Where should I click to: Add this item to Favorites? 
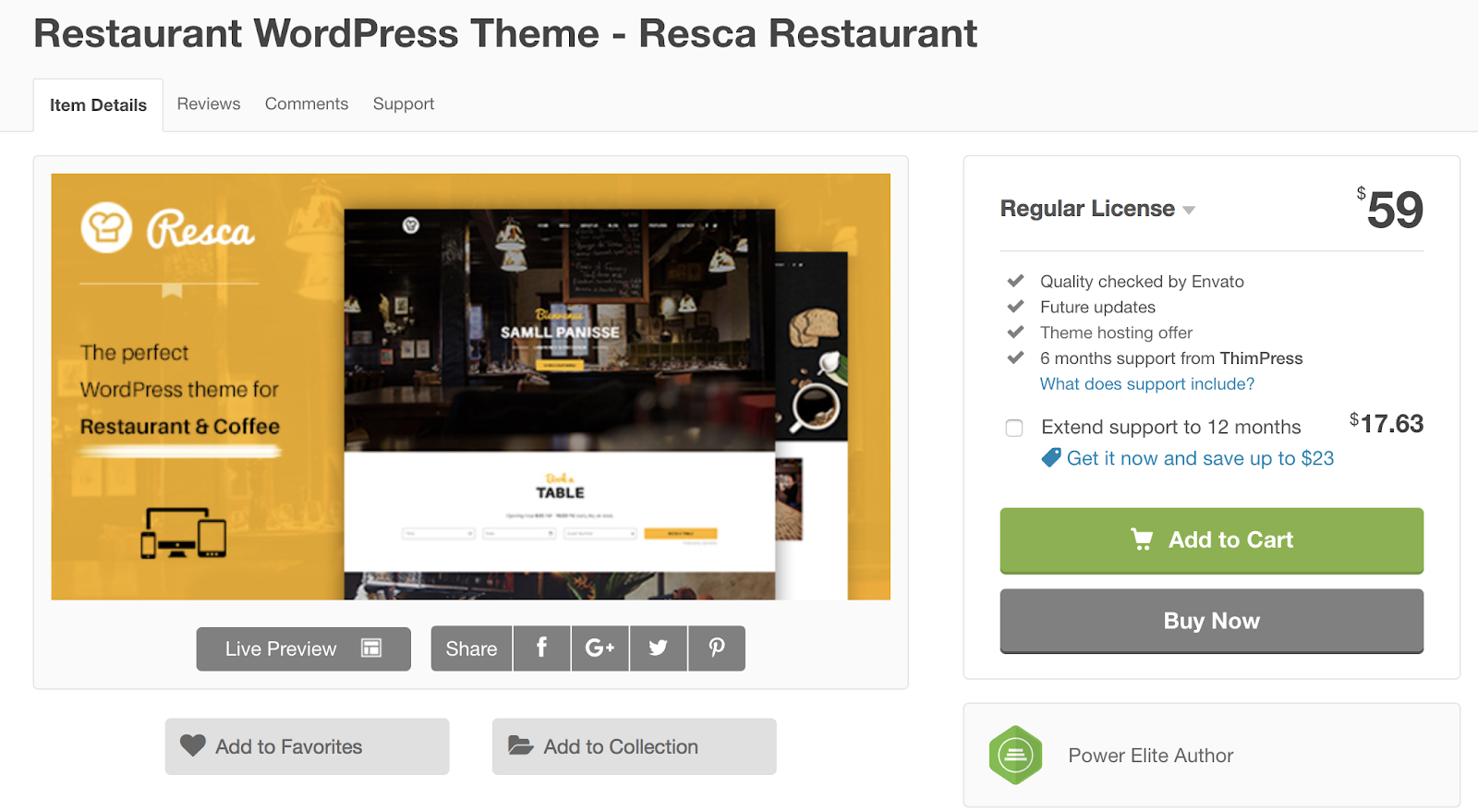tap(307, 746)
